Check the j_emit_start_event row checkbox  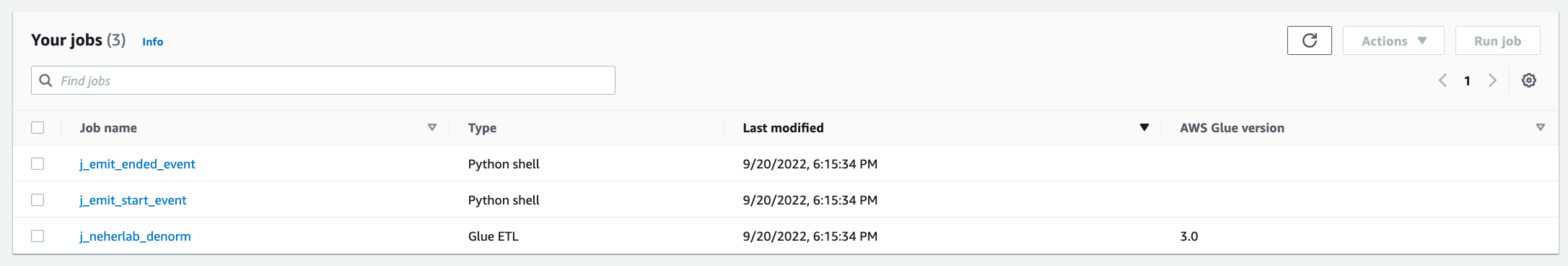pyautogui.click(x=38, y=199)
